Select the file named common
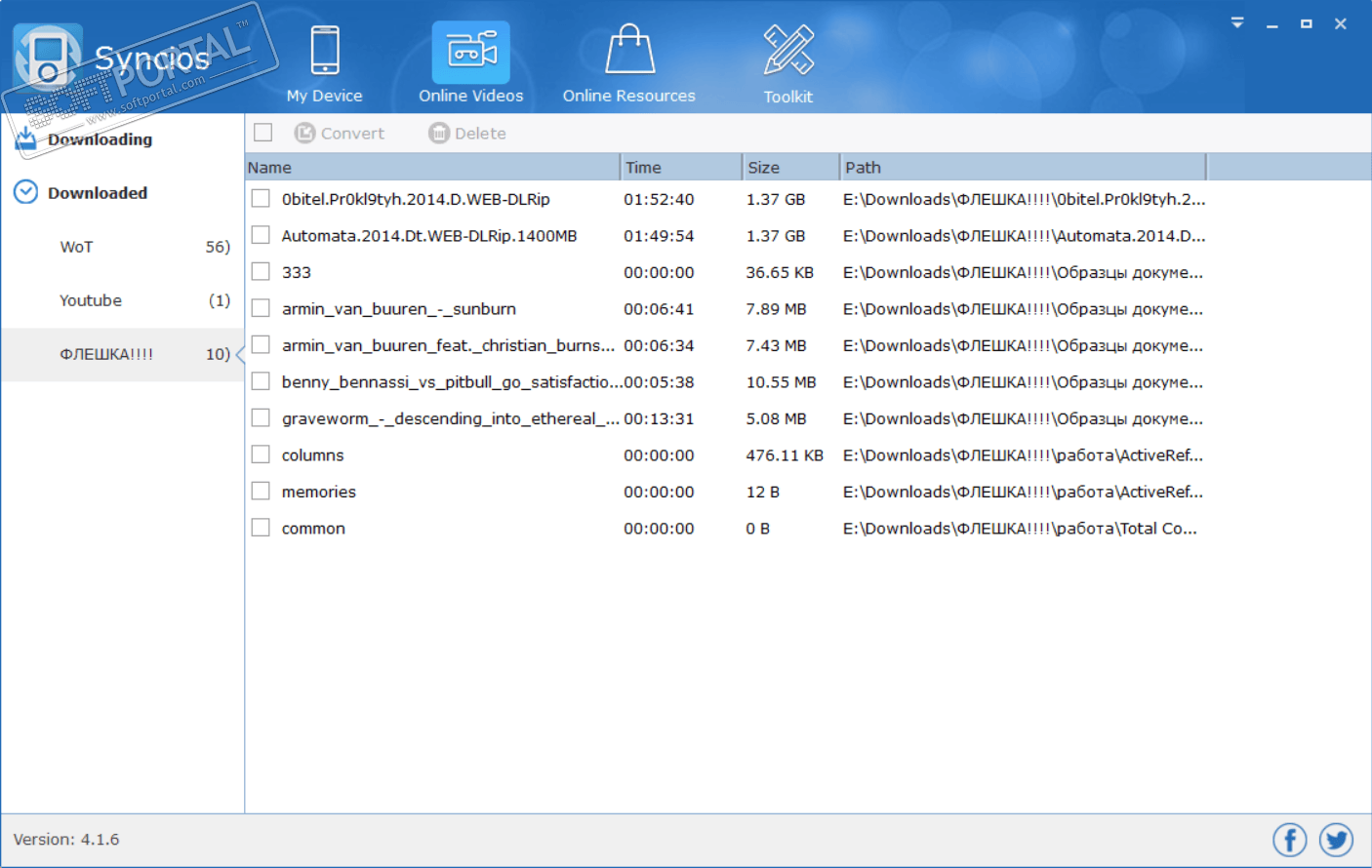This screenshot has width=1372, height=868. click(313, 529)
